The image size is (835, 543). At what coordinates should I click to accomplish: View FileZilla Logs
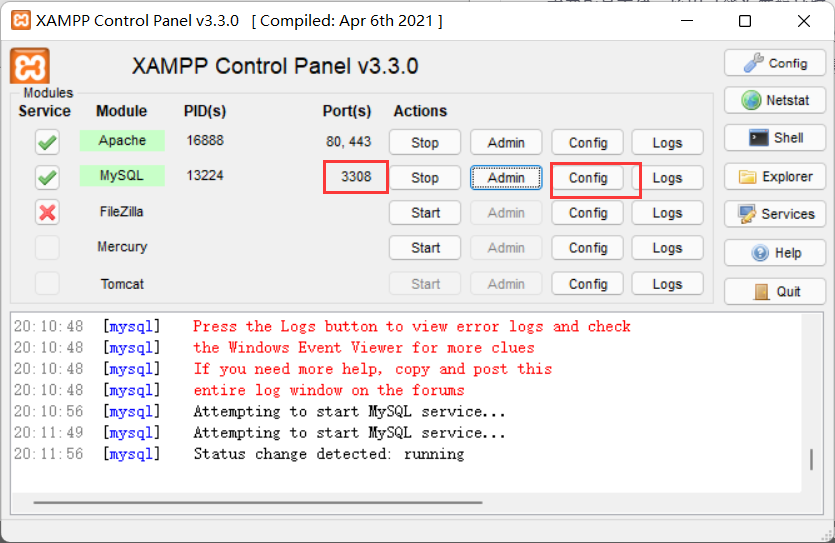click(x=667, y=213)
